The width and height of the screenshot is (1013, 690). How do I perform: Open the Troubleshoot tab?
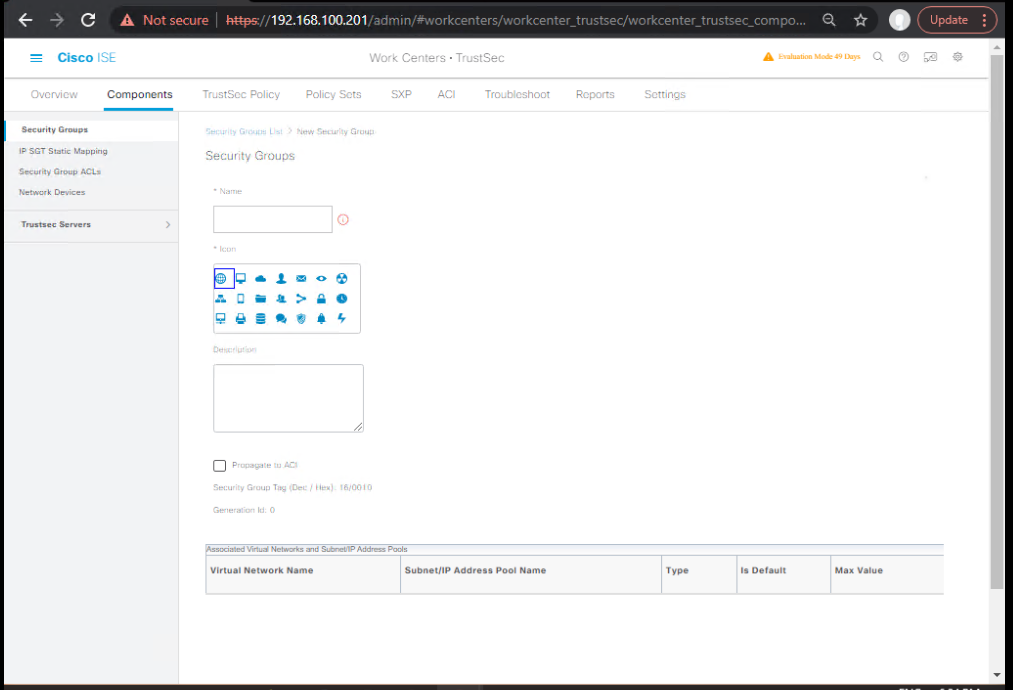[517, 94]
